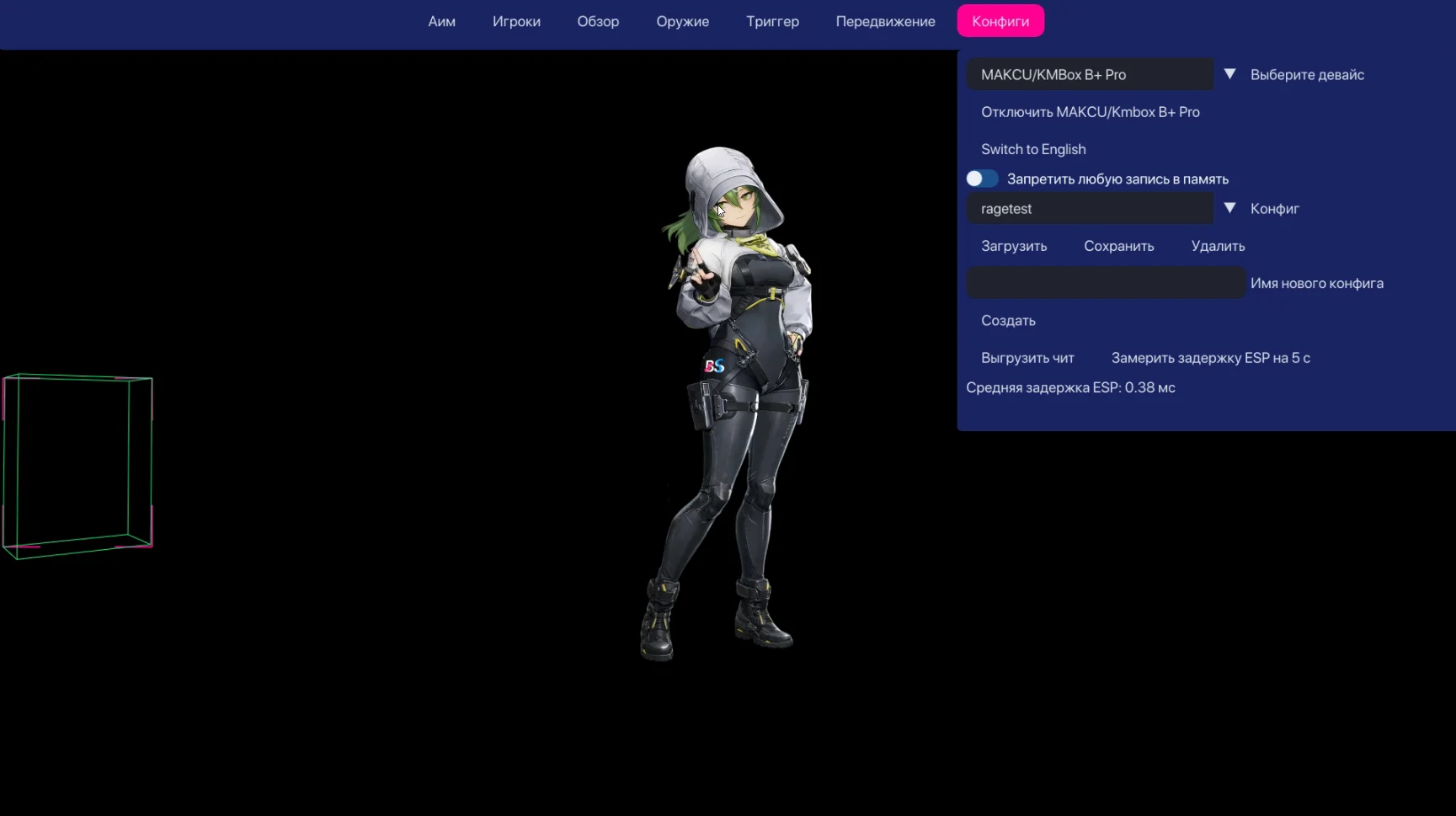Expand the device selection dropdown arrow
Image resolution: width=1456 pixels, height=816 pixels.
(x=1229, y=74)
